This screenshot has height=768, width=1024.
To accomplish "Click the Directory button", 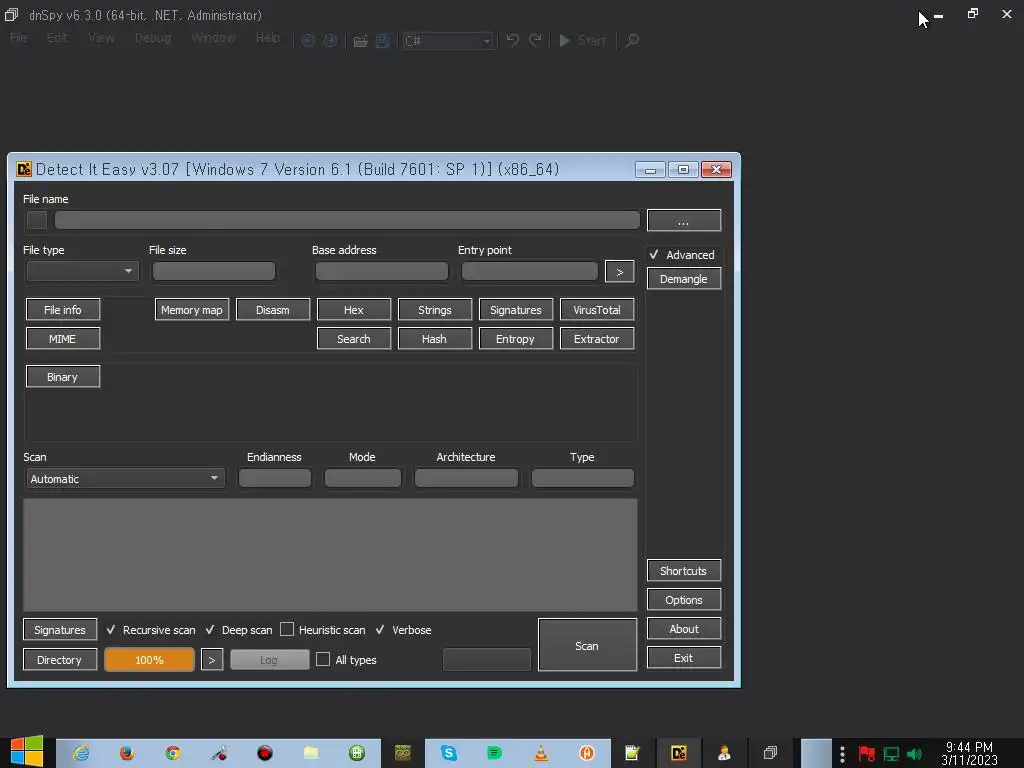I will [59, 660].
